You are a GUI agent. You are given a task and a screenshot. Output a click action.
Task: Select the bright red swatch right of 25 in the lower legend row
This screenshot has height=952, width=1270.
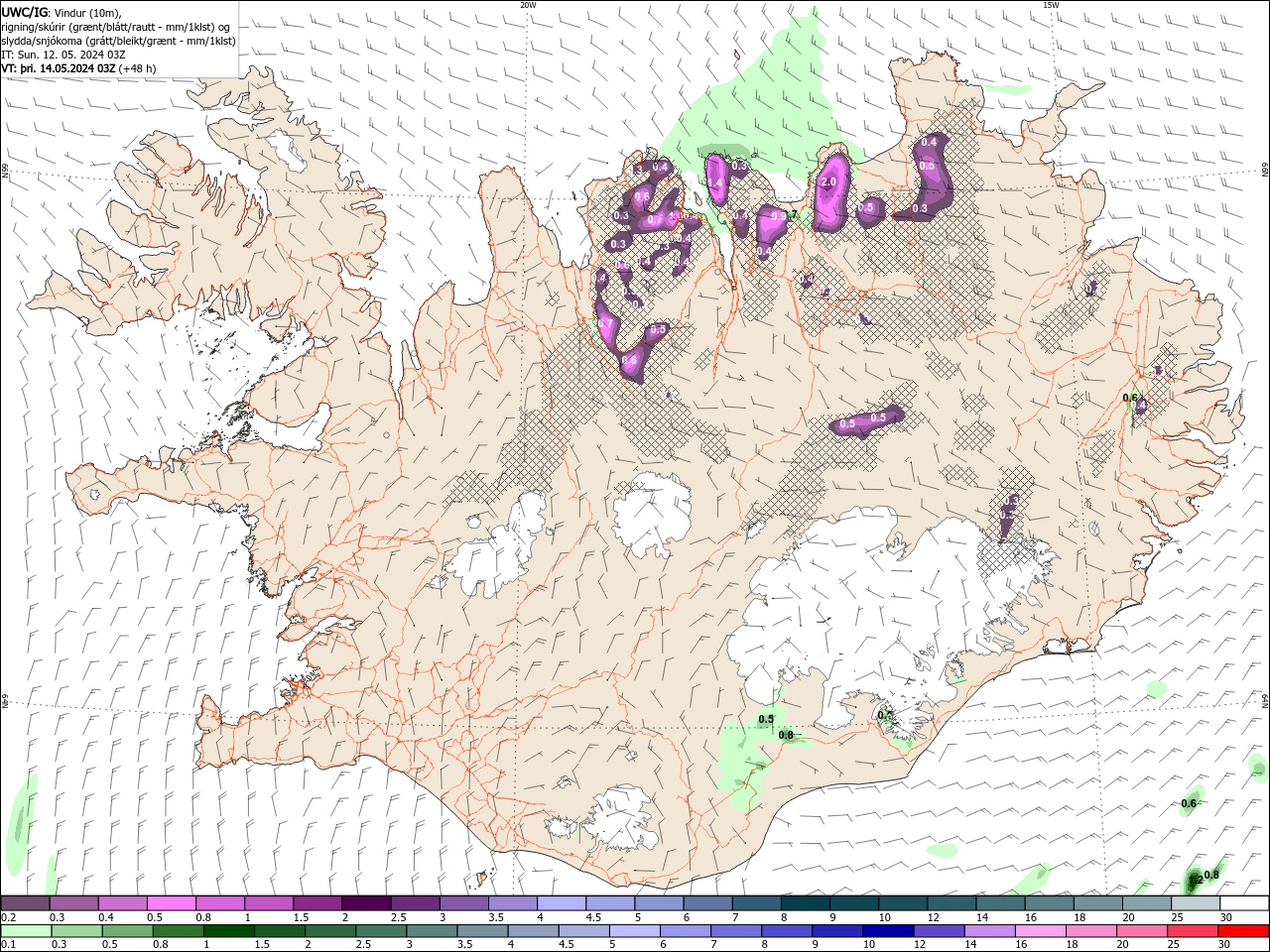click(x=1242, y=931)
